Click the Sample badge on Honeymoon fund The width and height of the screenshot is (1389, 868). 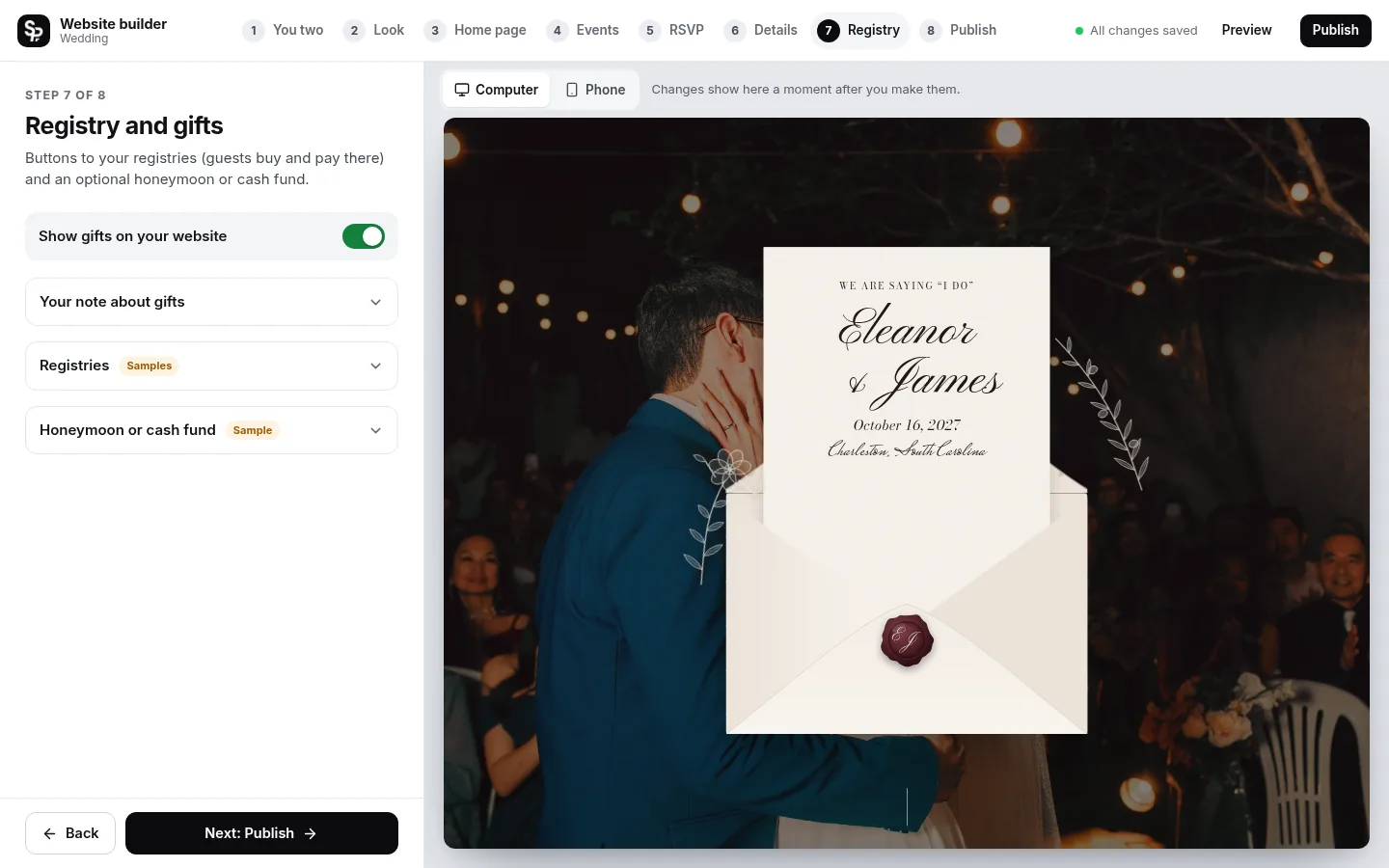pos(253,430)
